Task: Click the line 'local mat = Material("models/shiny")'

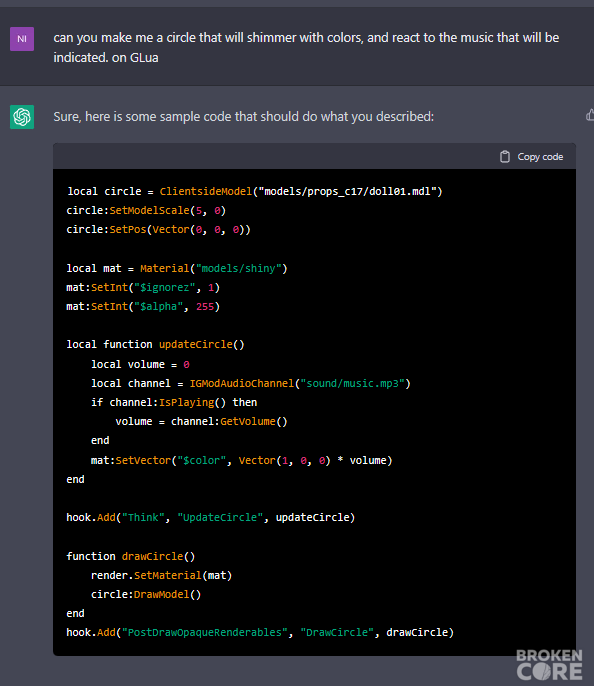Action: coord(177,268)
